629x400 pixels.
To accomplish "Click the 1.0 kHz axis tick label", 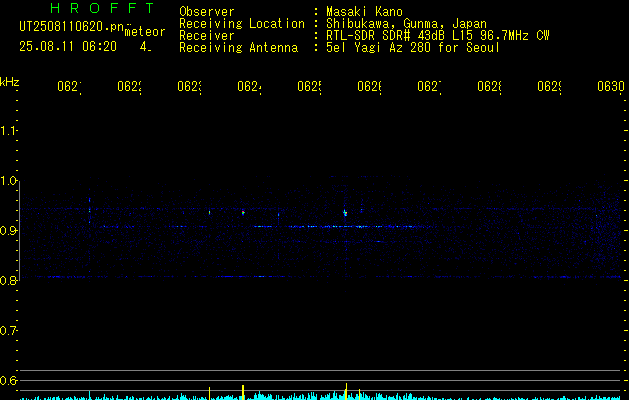I will 8,181.
